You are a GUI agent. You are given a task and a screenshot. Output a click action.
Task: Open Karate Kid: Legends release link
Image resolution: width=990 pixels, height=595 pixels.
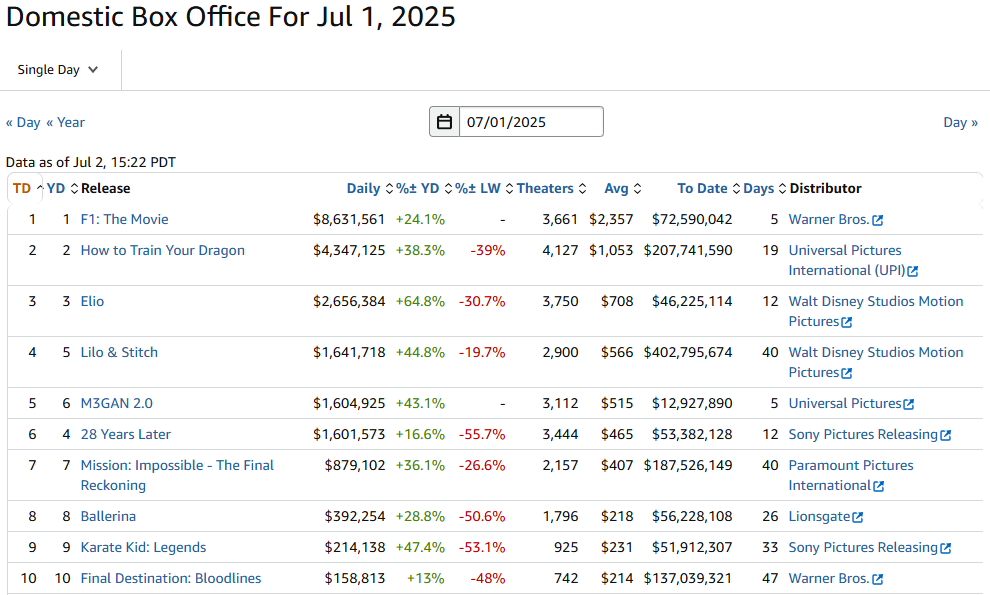tap(143, 547)
